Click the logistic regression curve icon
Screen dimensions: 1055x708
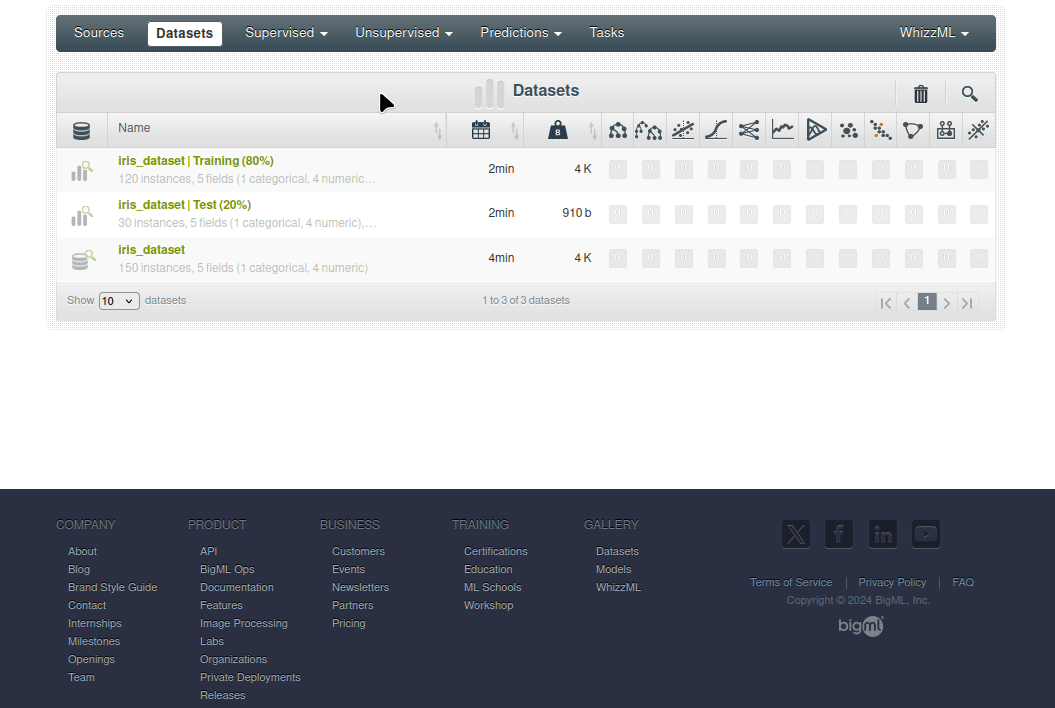pos(716,130)
